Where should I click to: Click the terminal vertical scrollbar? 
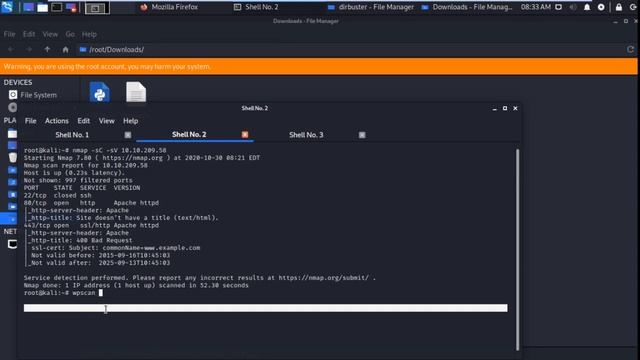pos(518,249)
